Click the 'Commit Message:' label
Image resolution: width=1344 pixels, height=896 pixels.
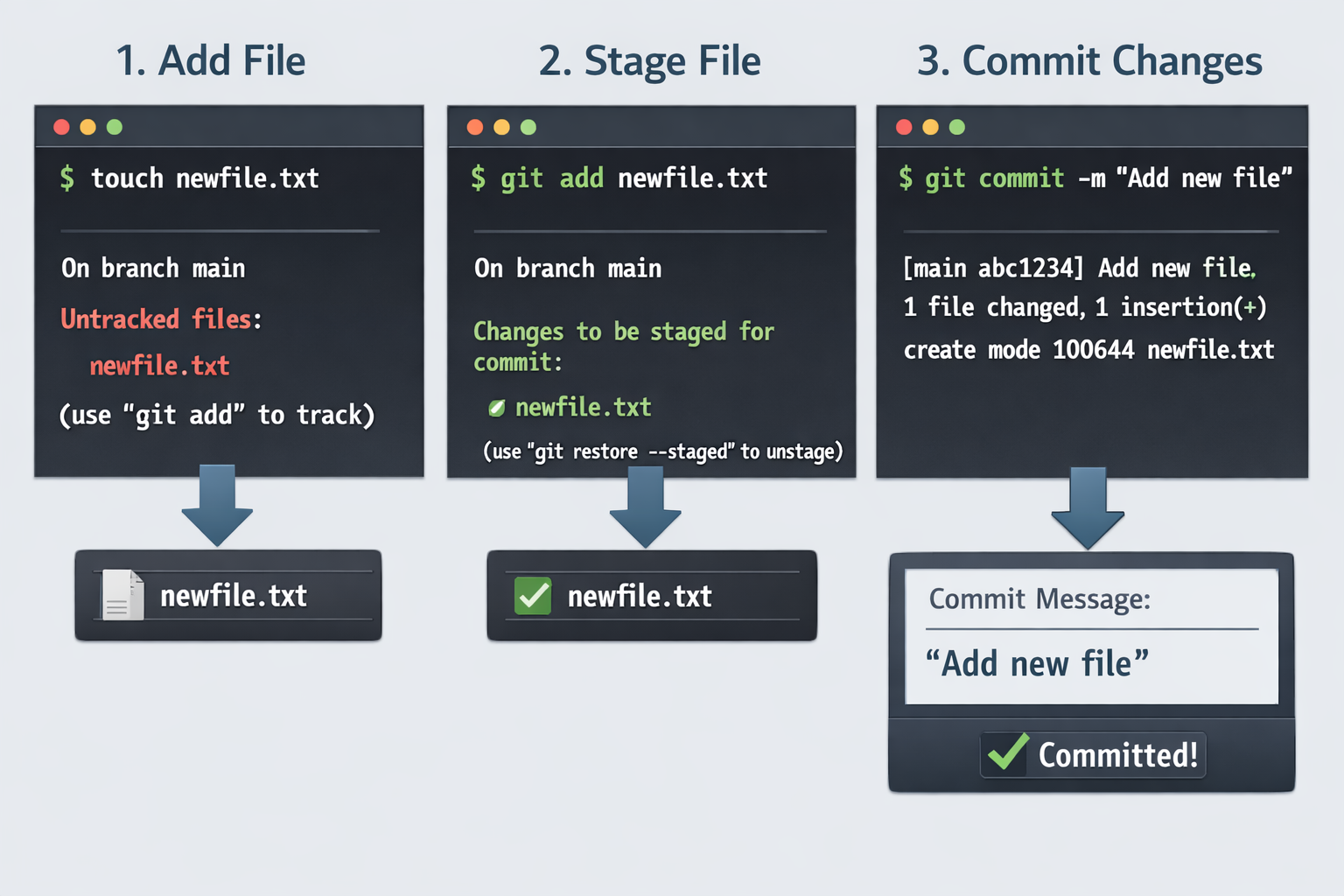(1039, 598)
